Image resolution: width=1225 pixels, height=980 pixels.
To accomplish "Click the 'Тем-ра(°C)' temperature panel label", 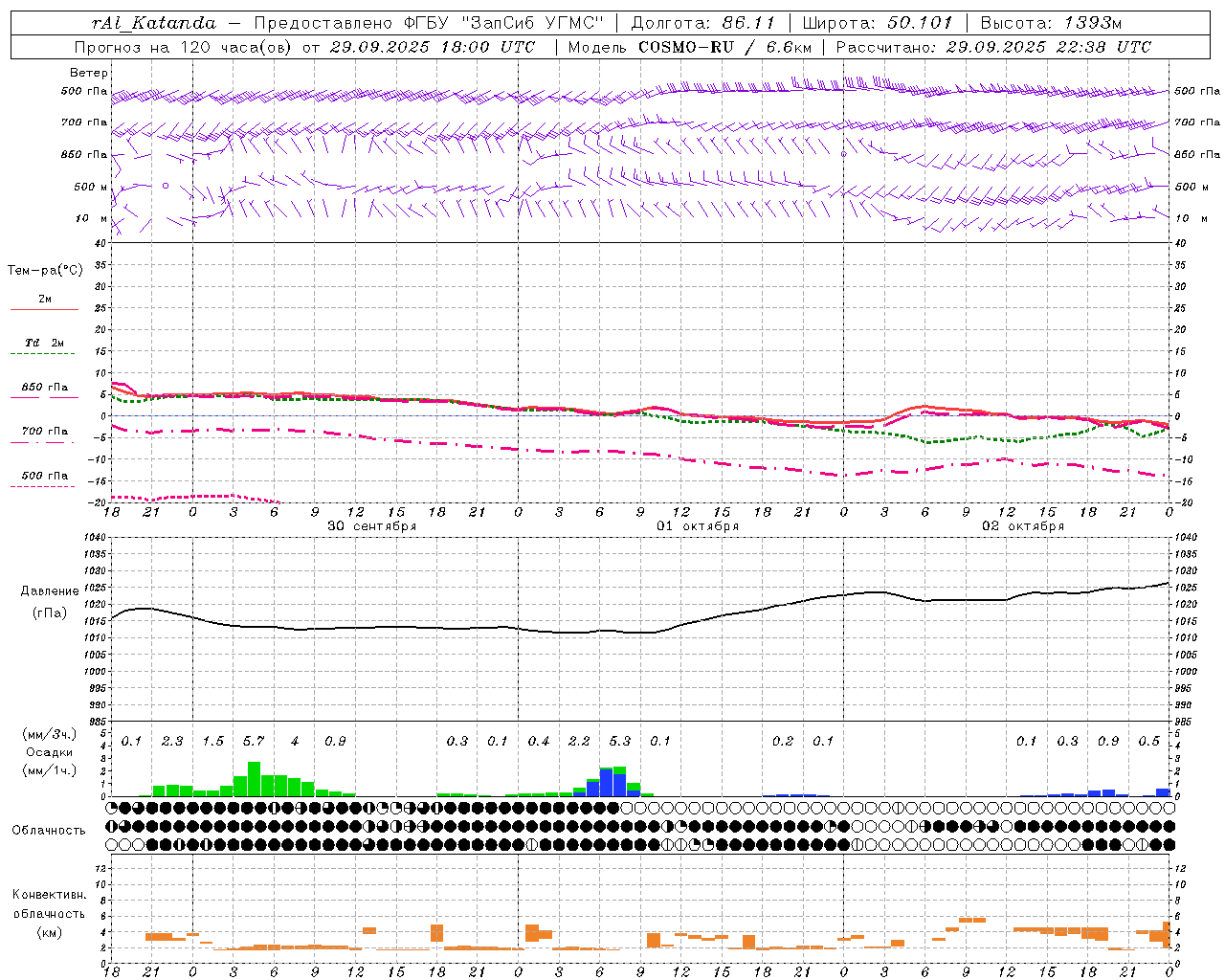I will pyautogui.click(x=45, y=270).
